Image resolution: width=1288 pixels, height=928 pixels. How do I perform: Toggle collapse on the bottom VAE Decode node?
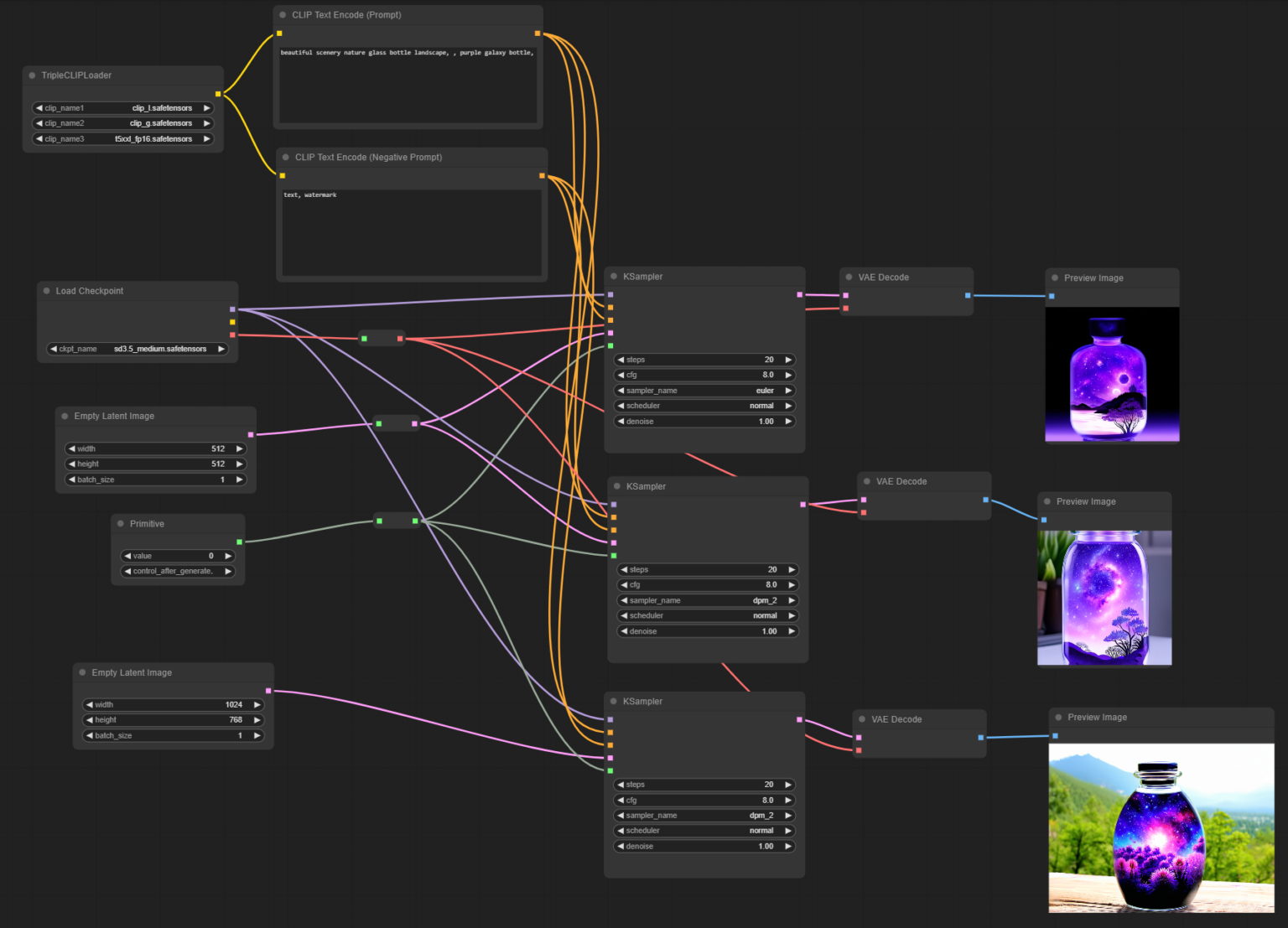[x=864, y=718]
